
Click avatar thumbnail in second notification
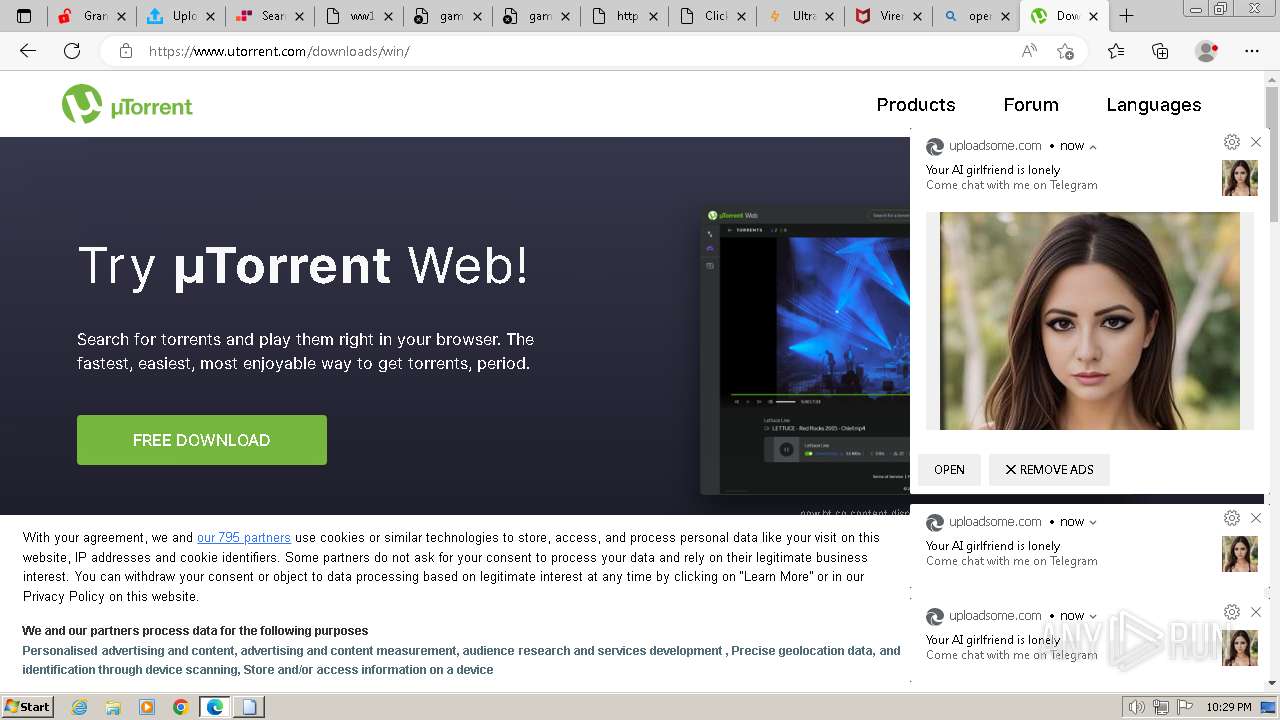pos(1240,554)
